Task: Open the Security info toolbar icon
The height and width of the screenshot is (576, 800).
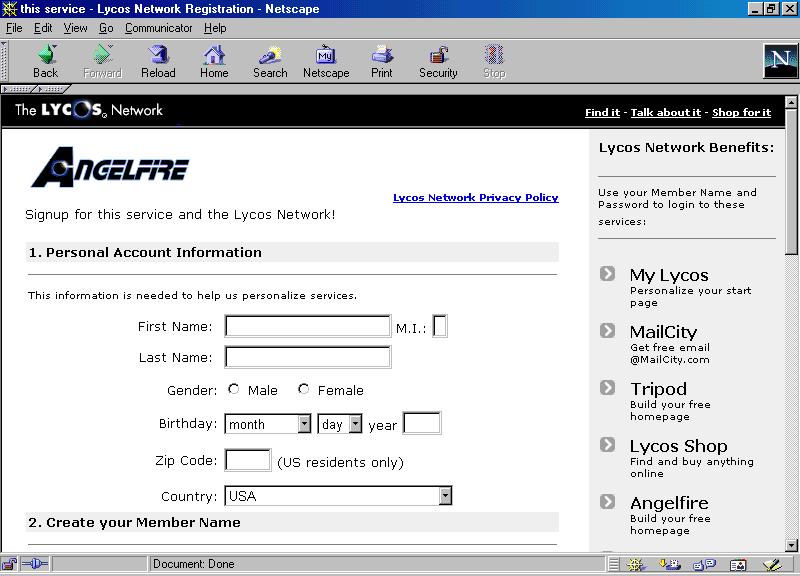Action: [x=438, y=55]
